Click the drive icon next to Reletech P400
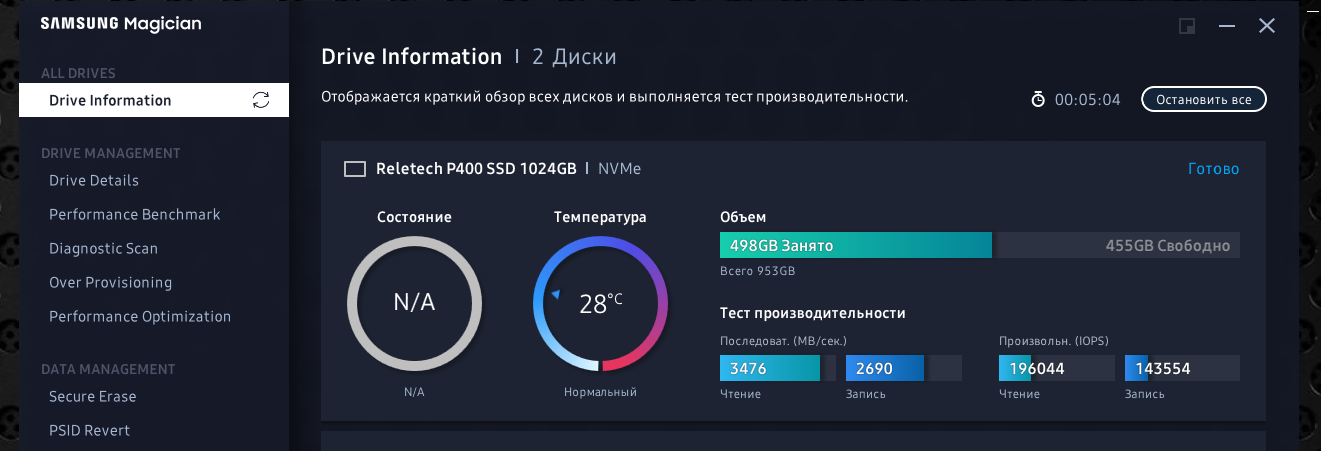1321x451 pixels. (355, 169)
